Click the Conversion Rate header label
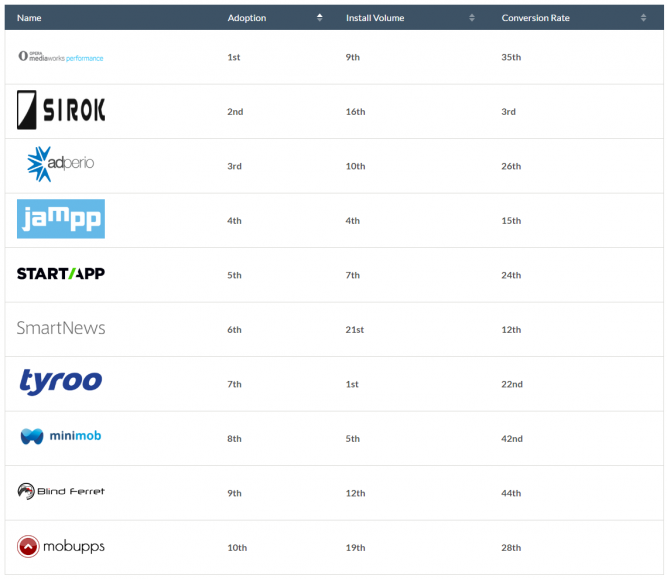The height and width of the screenshot is (579, 667). [x=535, y=17]
